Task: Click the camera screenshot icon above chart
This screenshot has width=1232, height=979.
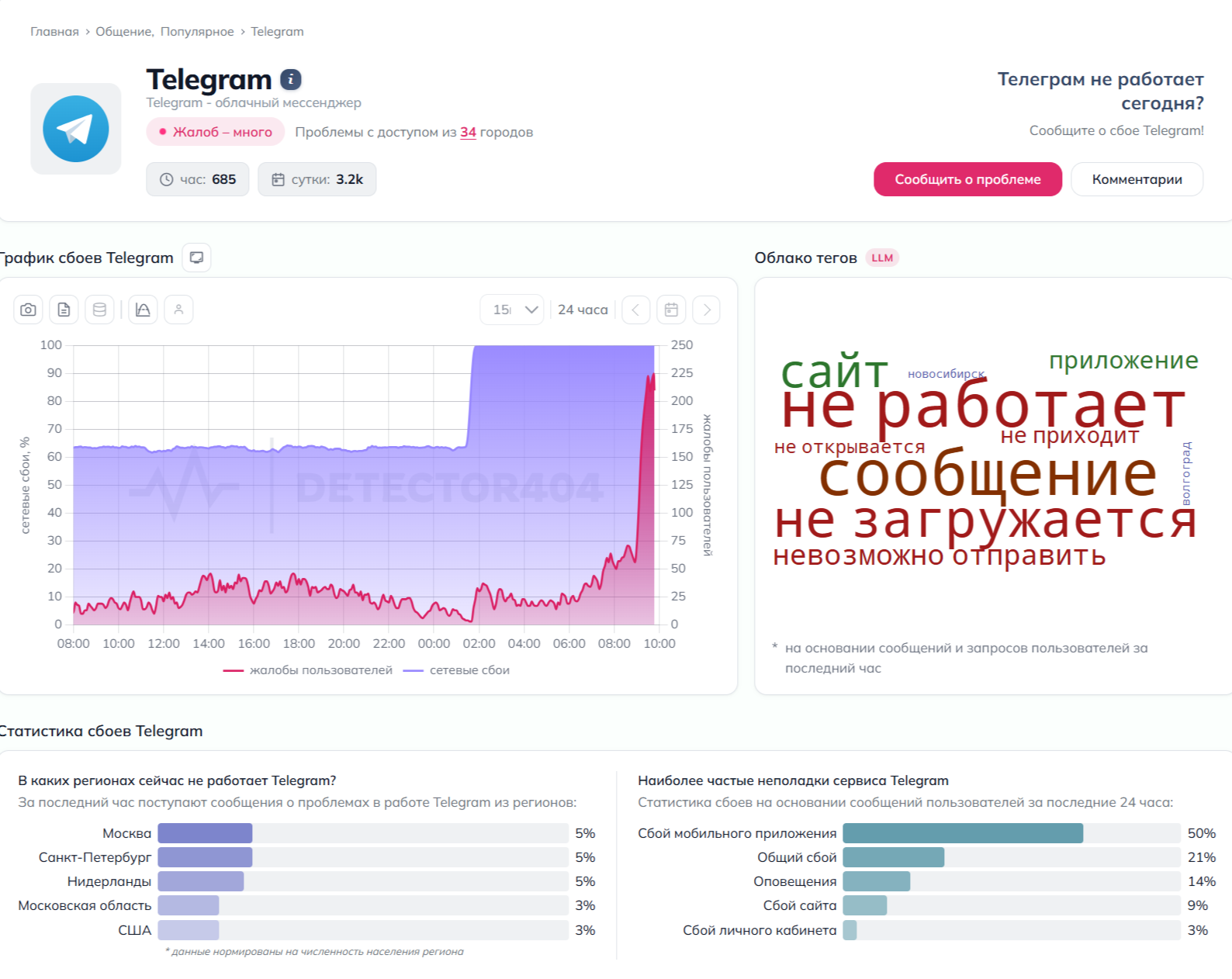Action: 29,310
